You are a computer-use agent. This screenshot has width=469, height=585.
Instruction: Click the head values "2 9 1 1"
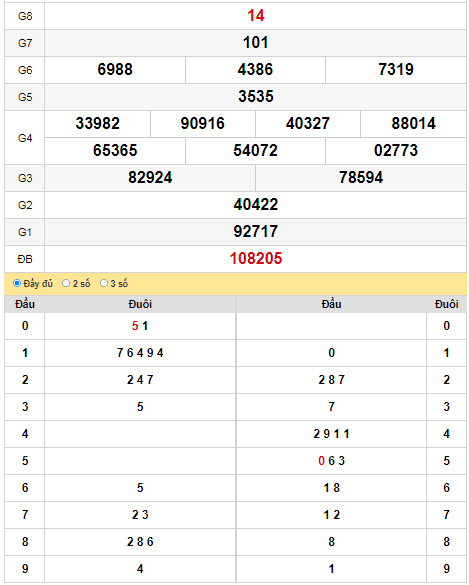[331, 434]
